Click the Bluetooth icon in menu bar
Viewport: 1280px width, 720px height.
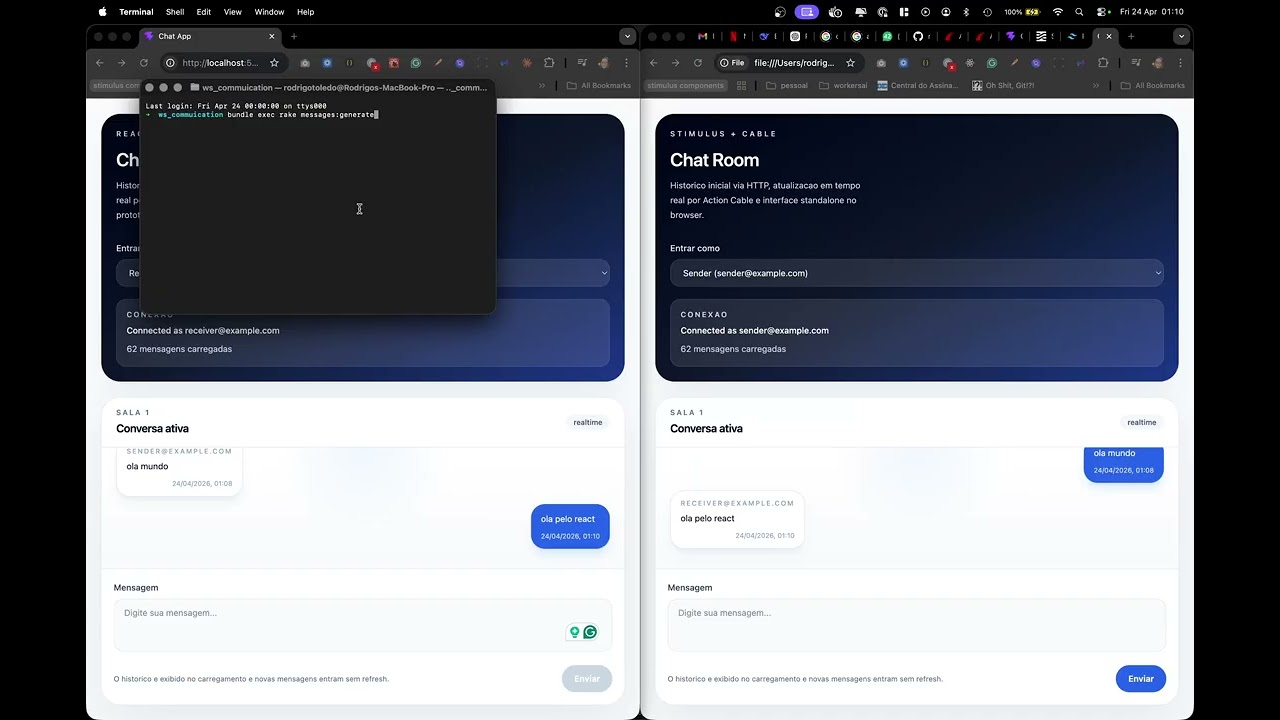point(966,12)
